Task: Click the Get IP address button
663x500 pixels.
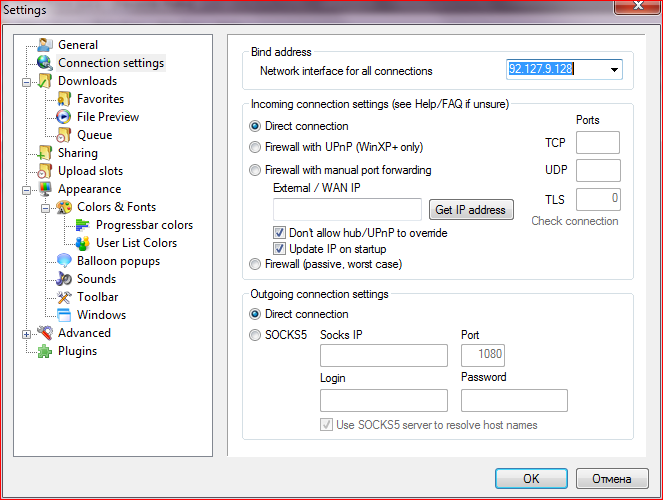Action: pos(471,210)
